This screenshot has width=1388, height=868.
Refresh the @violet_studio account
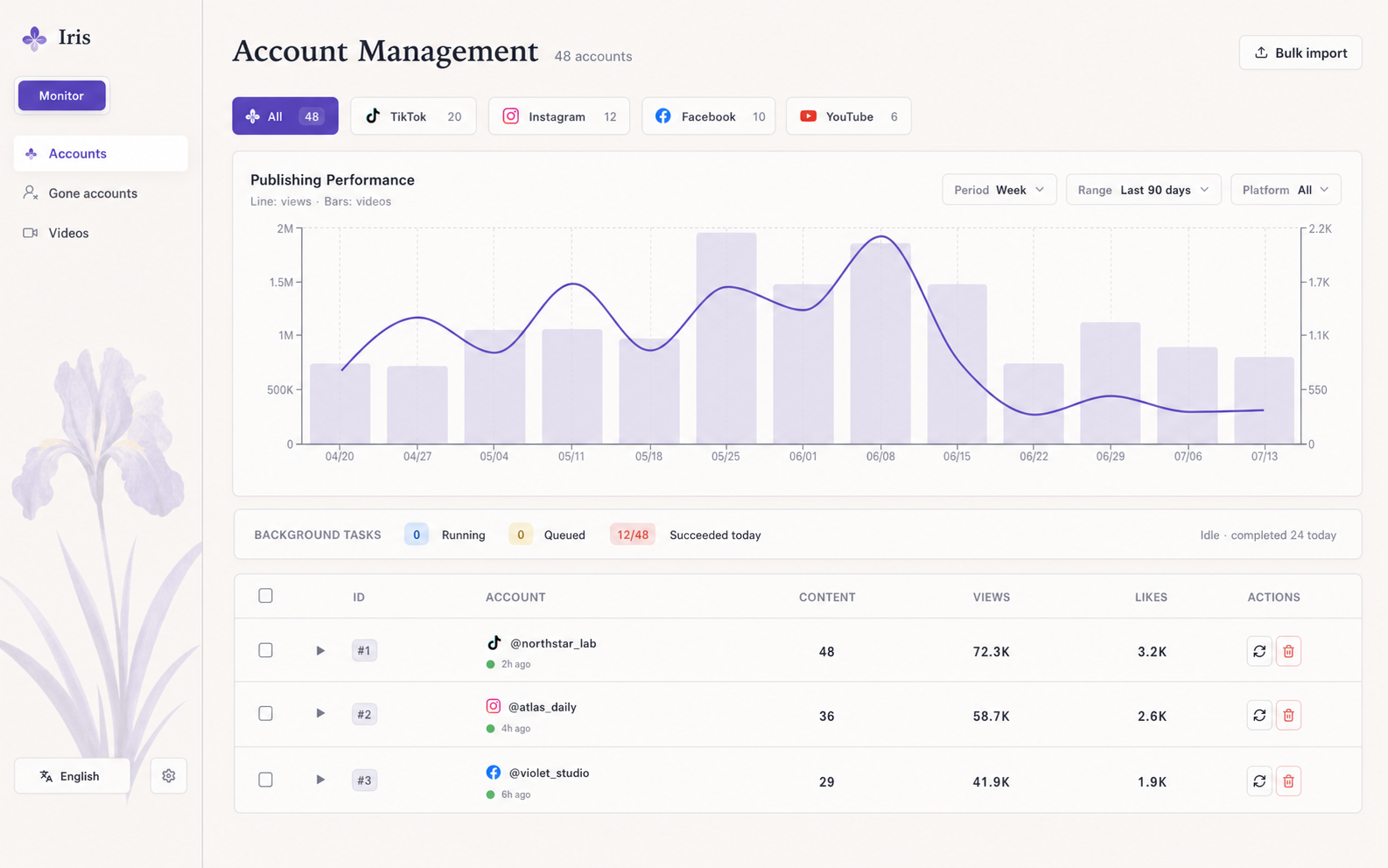coord(1259,781)
